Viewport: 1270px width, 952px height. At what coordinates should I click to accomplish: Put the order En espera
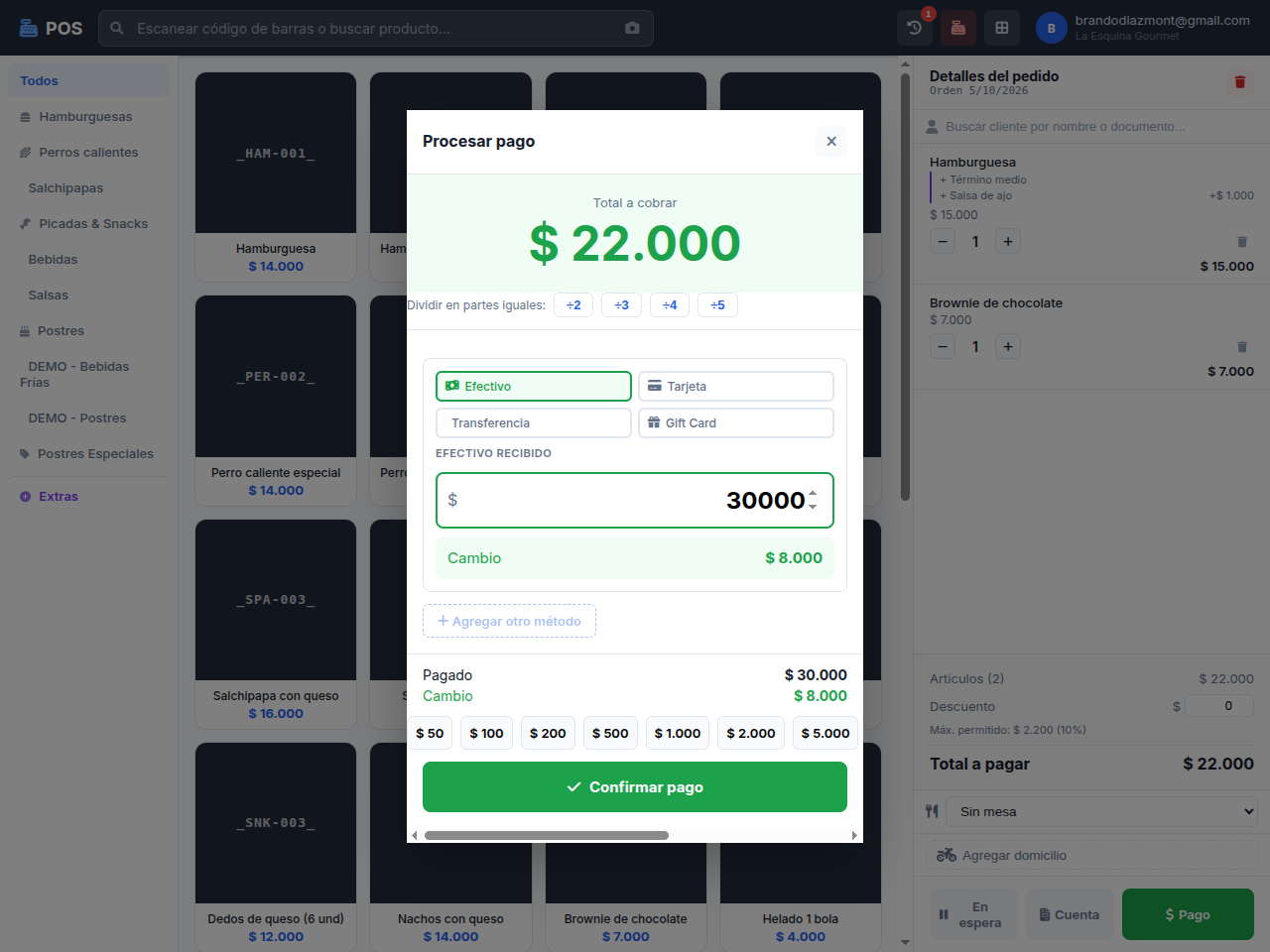pos(972,914)
